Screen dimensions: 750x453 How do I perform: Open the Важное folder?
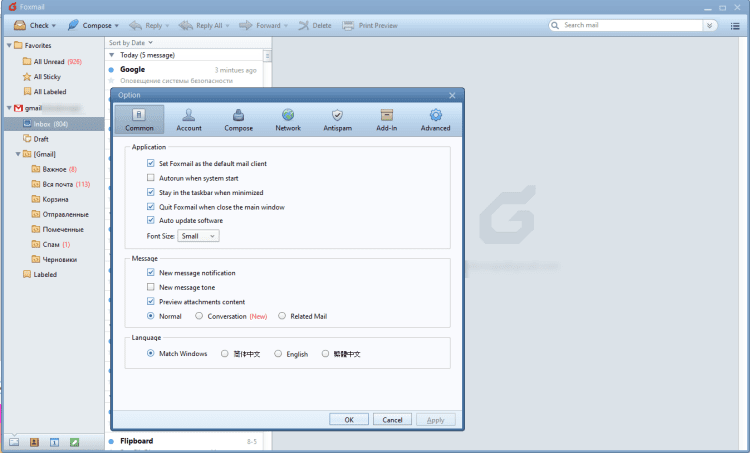tap(54, 169)
